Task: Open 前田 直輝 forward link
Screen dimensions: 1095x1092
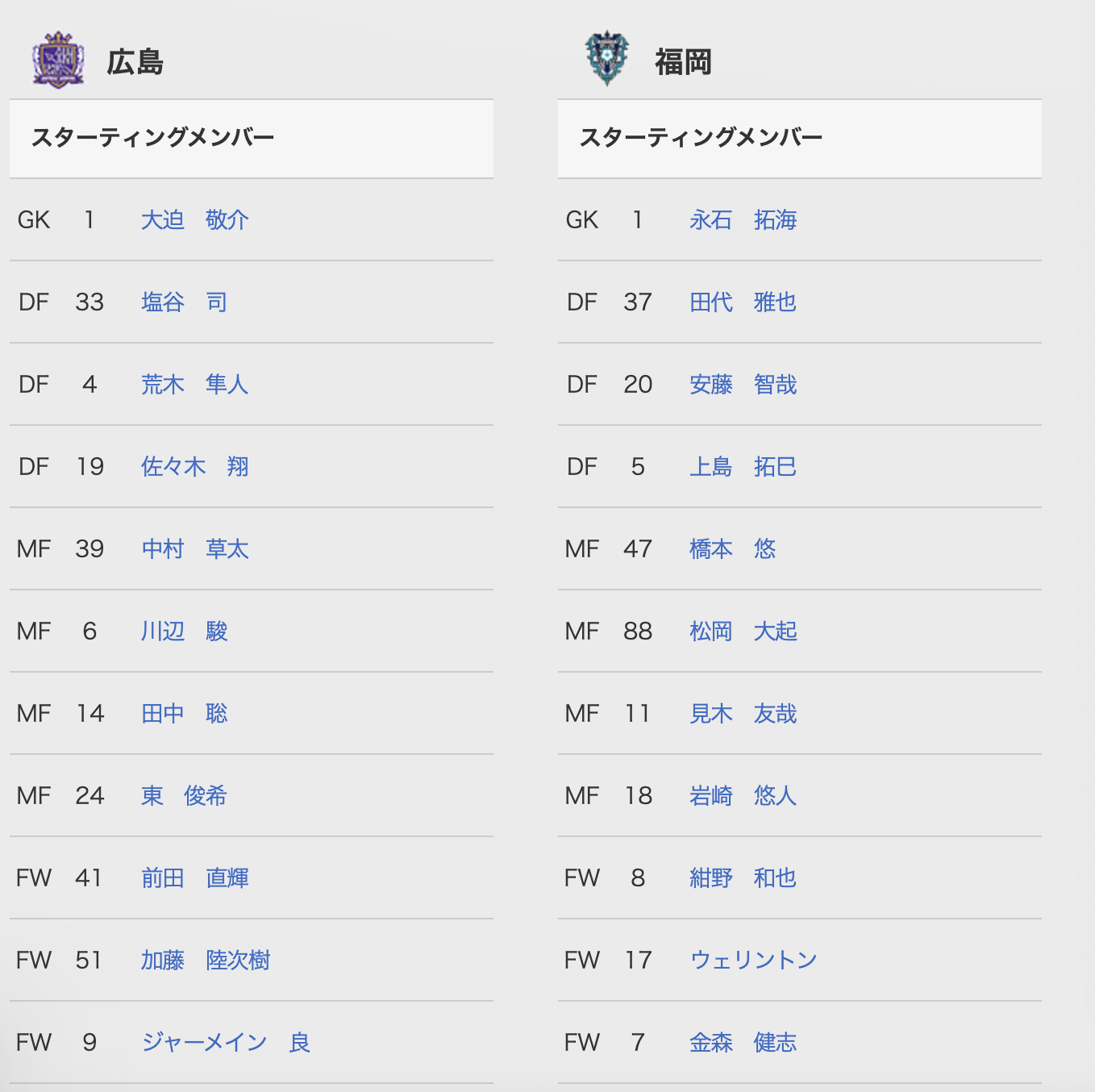Action: (195, 877)
